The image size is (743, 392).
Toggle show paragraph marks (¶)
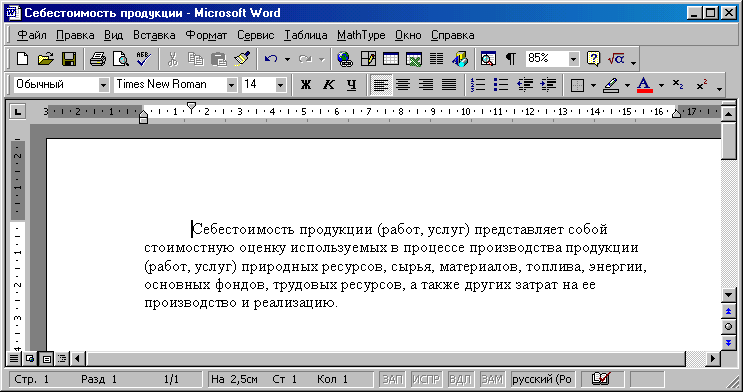(x=511, y=59)
